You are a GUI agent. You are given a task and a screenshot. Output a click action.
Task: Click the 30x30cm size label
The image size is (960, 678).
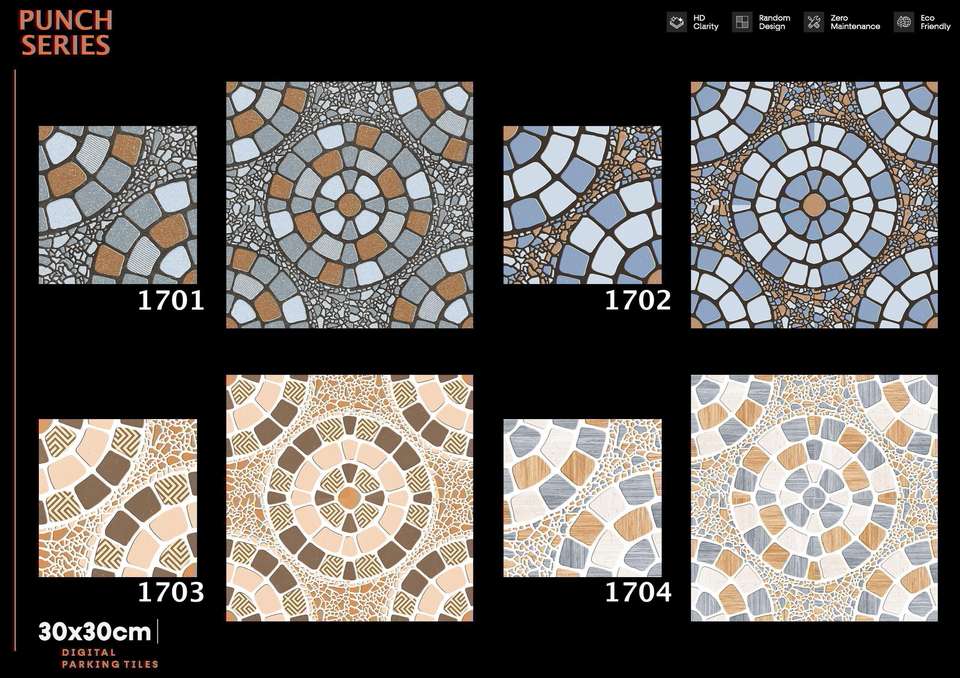tap(95, 632)
